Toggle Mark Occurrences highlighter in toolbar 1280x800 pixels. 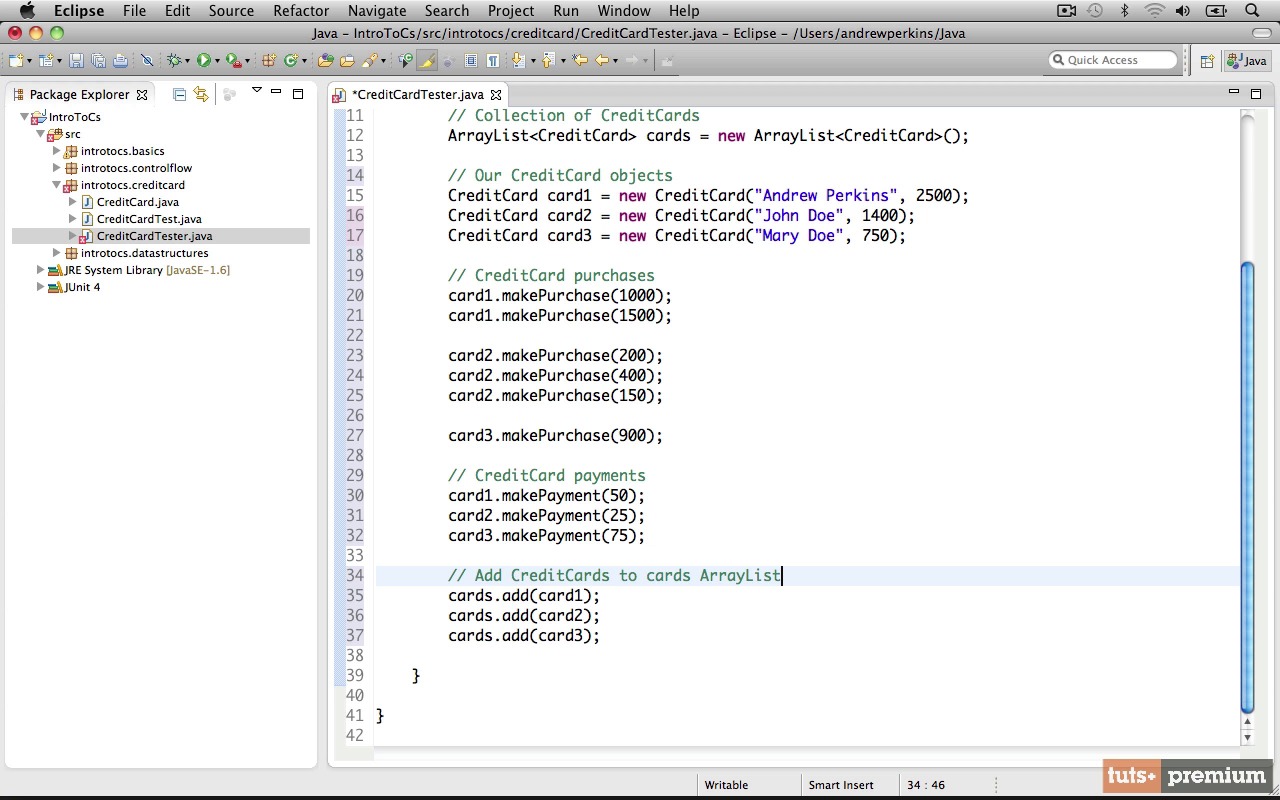[x=427, y=61]
